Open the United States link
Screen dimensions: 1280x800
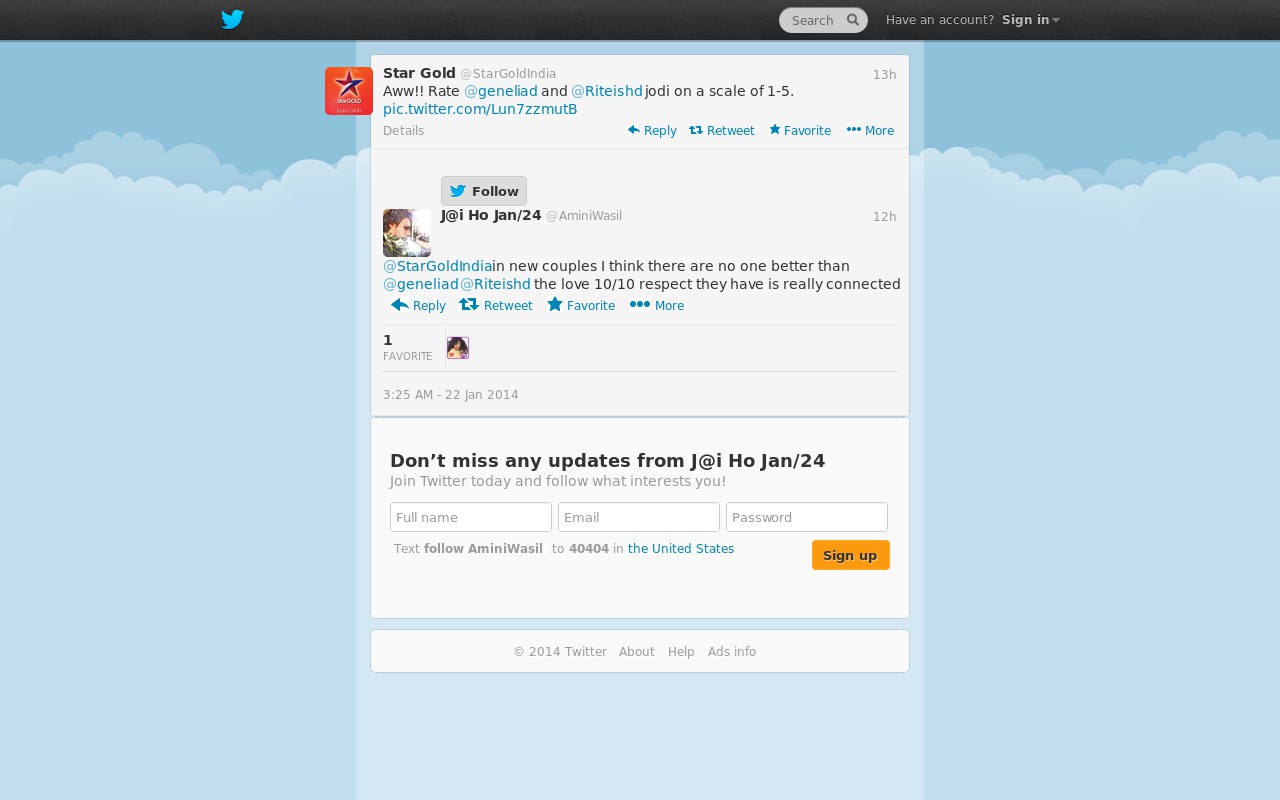point(681,549)
